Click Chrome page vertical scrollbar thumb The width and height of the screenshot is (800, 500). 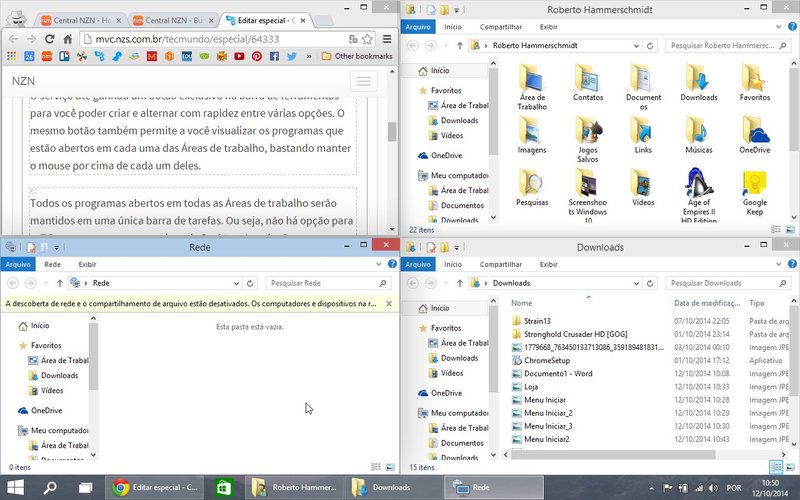392,131
